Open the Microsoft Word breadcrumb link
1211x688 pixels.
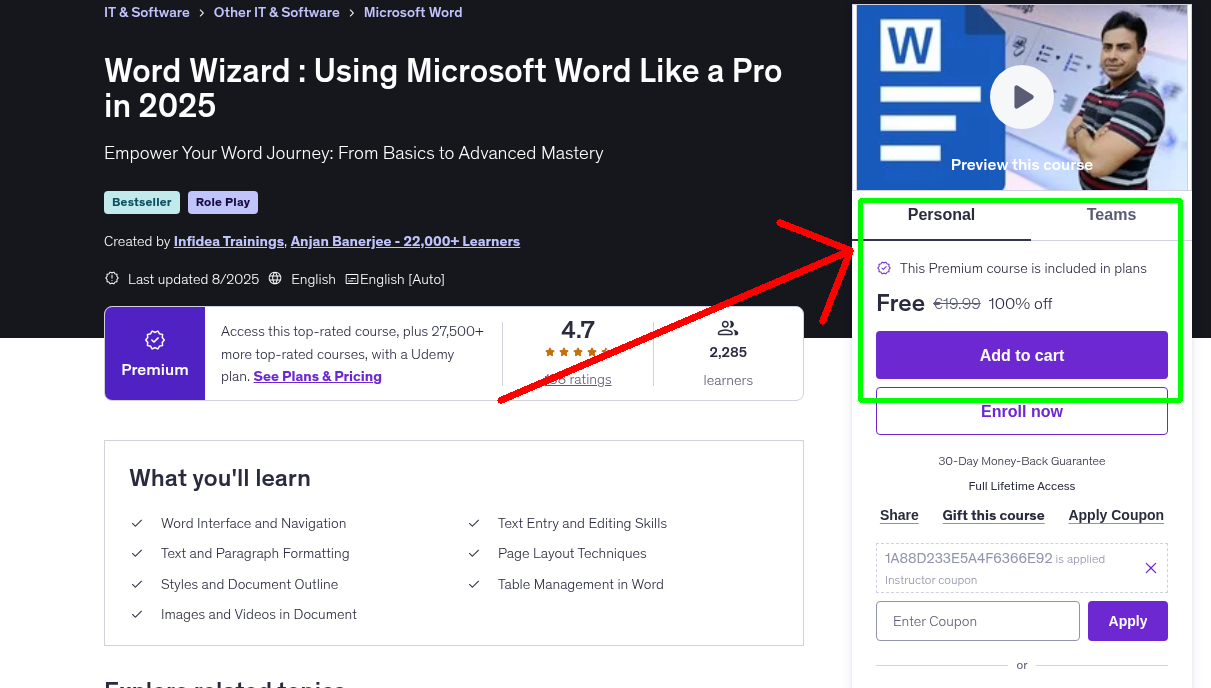point(413,12)
